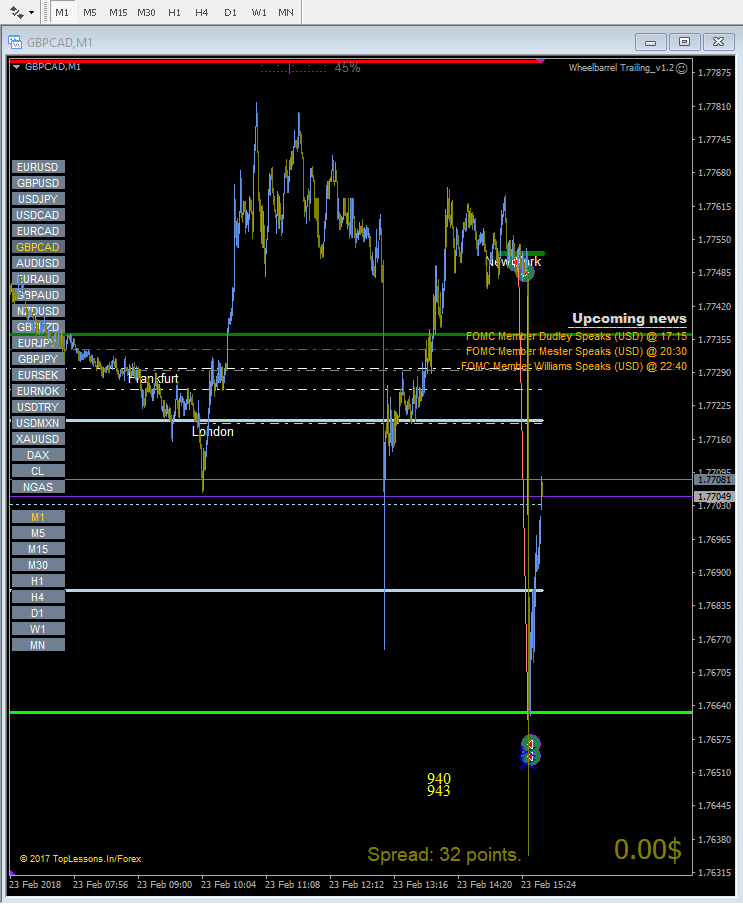Click the purple arrow above the date axis

(x=13, y=874)
